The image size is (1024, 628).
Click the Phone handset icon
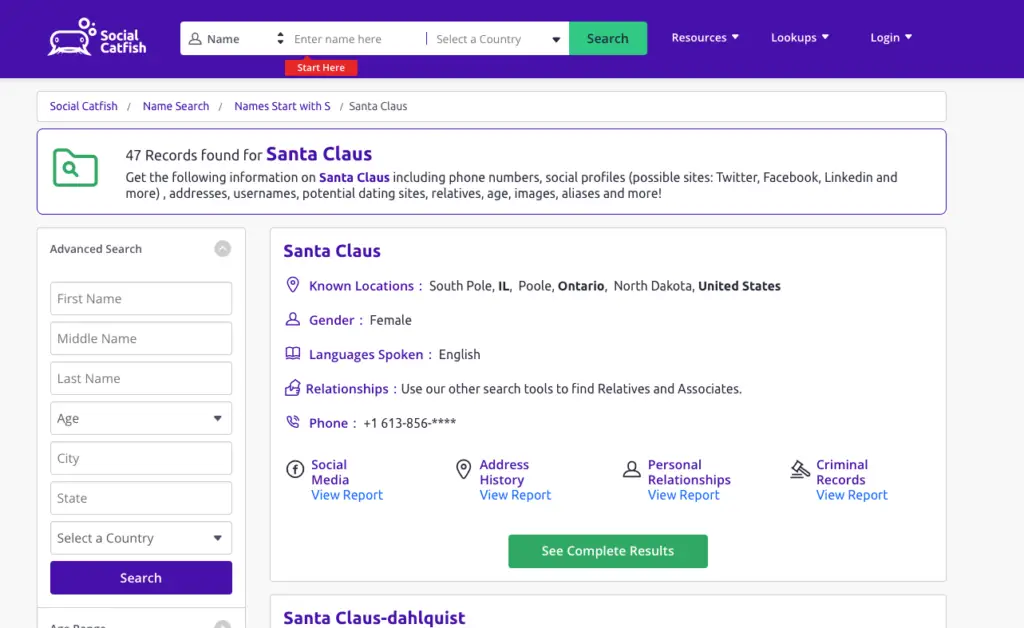(293, 422)
